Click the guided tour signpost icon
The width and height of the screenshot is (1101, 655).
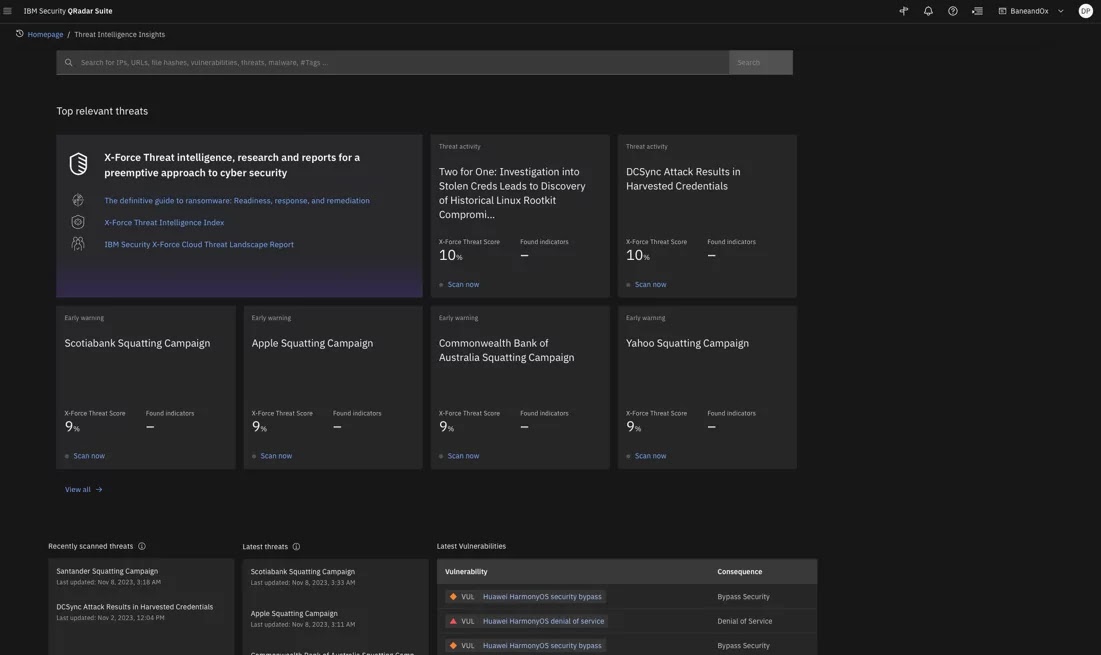[x=904, y=11]
